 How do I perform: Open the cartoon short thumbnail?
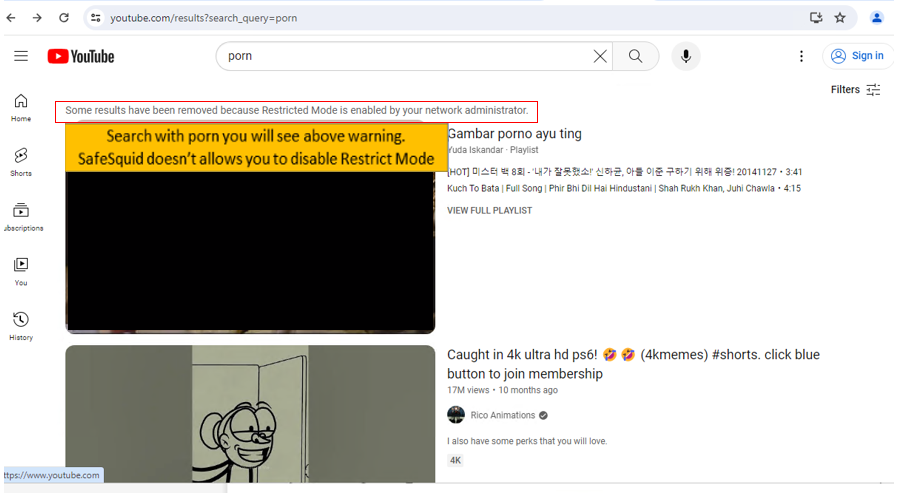tap(250, 414)
